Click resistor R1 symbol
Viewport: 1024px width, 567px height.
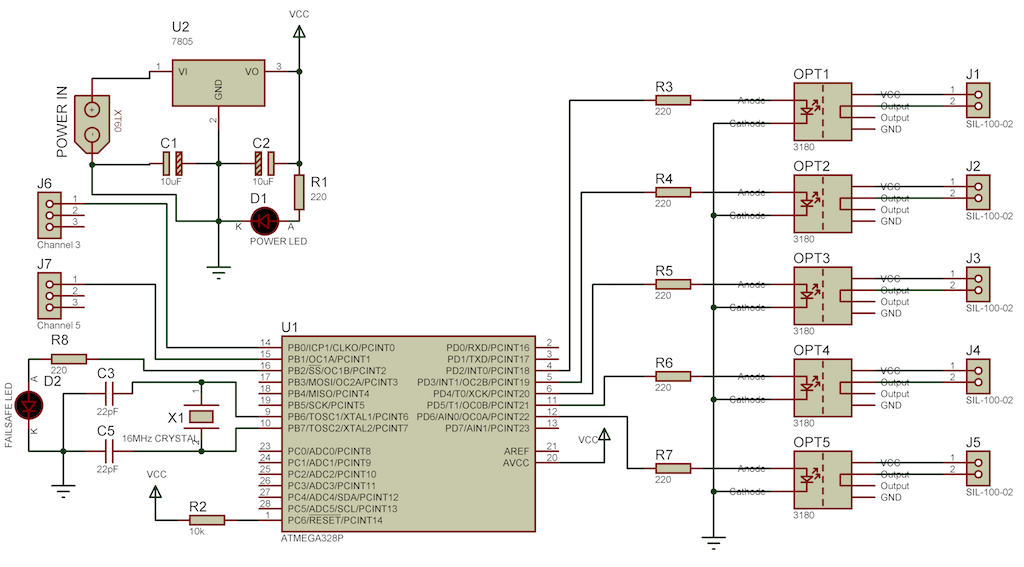299,192
